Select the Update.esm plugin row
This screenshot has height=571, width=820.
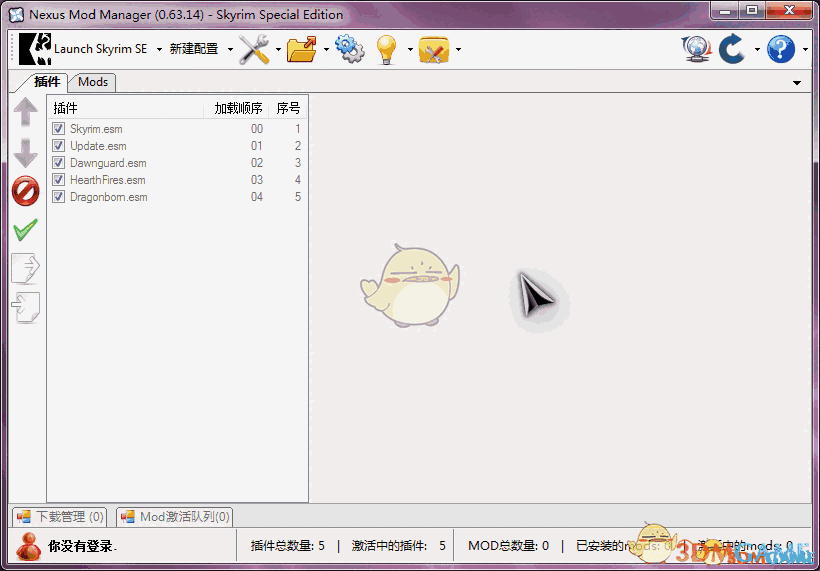(177, 145)
